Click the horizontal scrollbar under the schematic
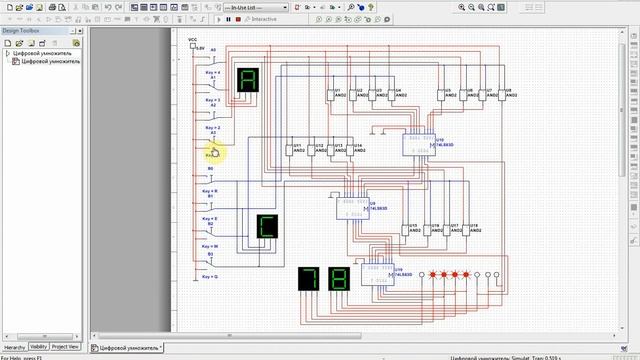This screenshot has height=360, width=640. 229,336
